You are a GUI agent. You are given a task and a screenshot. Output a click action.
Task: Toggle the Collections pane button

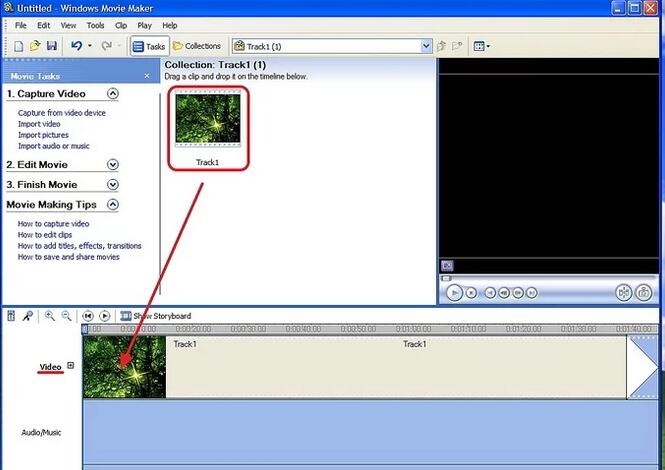[197, 46]
